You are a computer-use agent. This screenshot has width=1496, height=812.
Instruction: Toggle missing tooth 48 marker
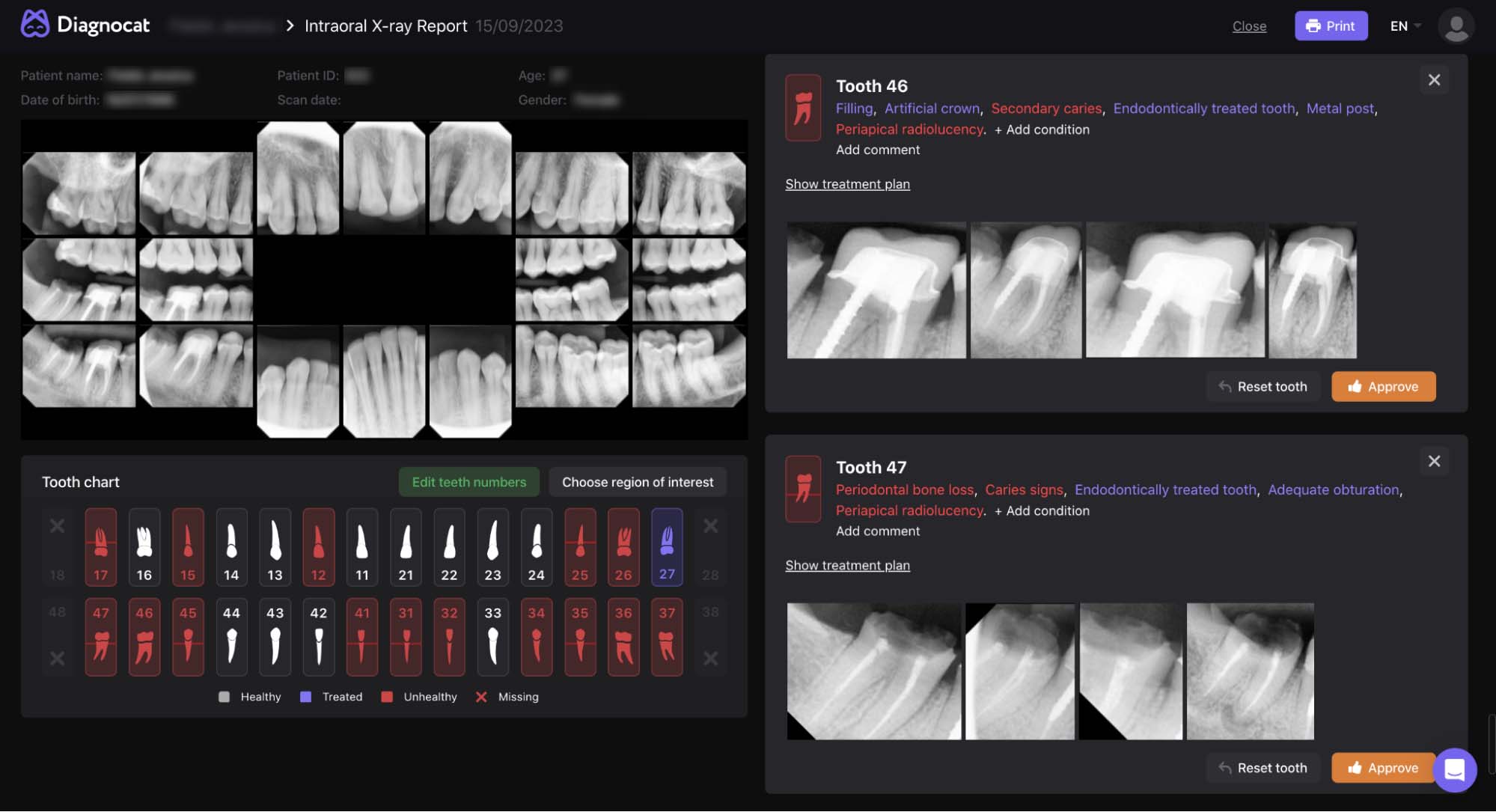click(x=57, y=659)
